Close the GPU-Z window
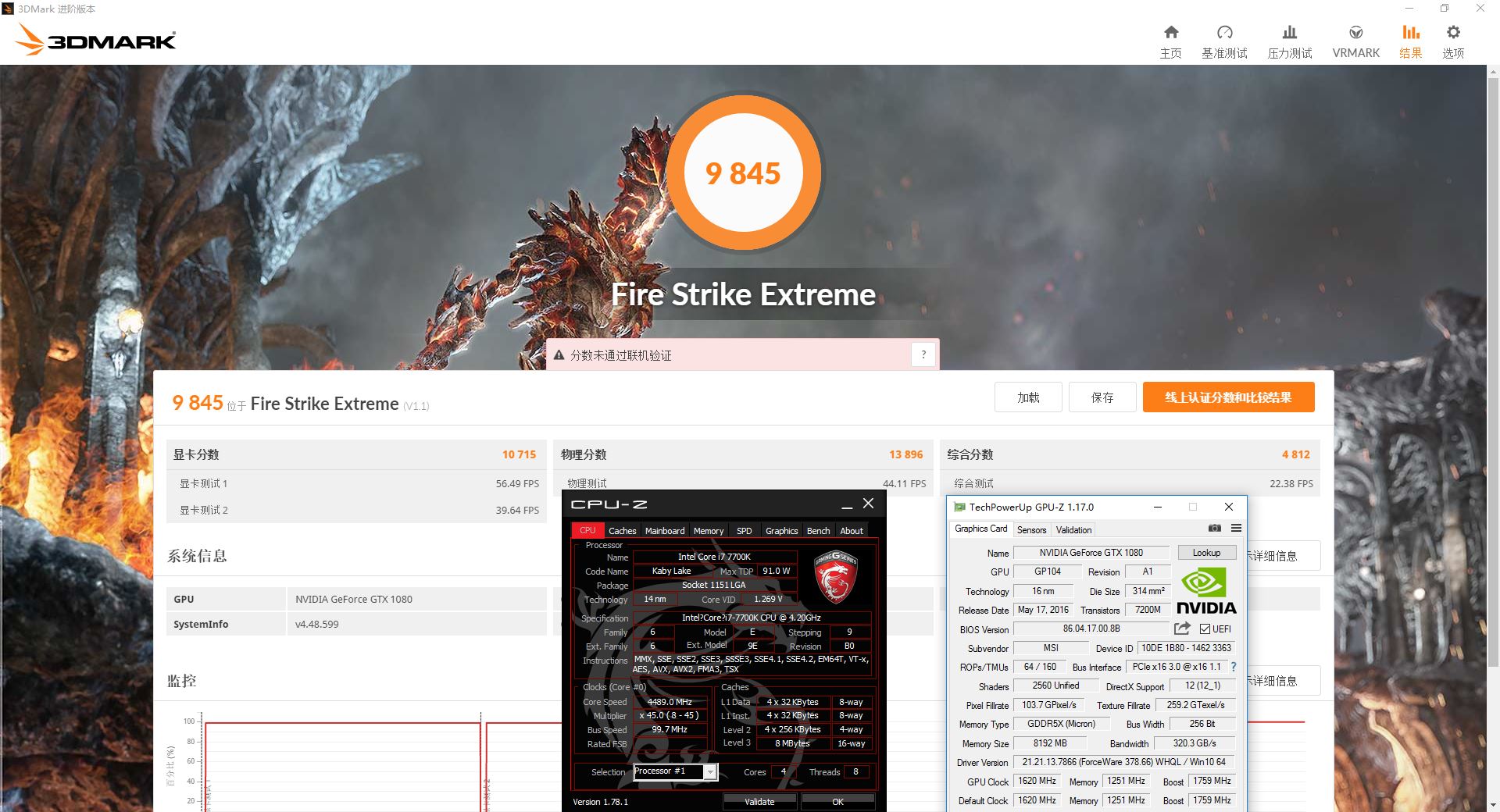The height and width of the screenshot is (812, 1500). tap(1229, 507)
